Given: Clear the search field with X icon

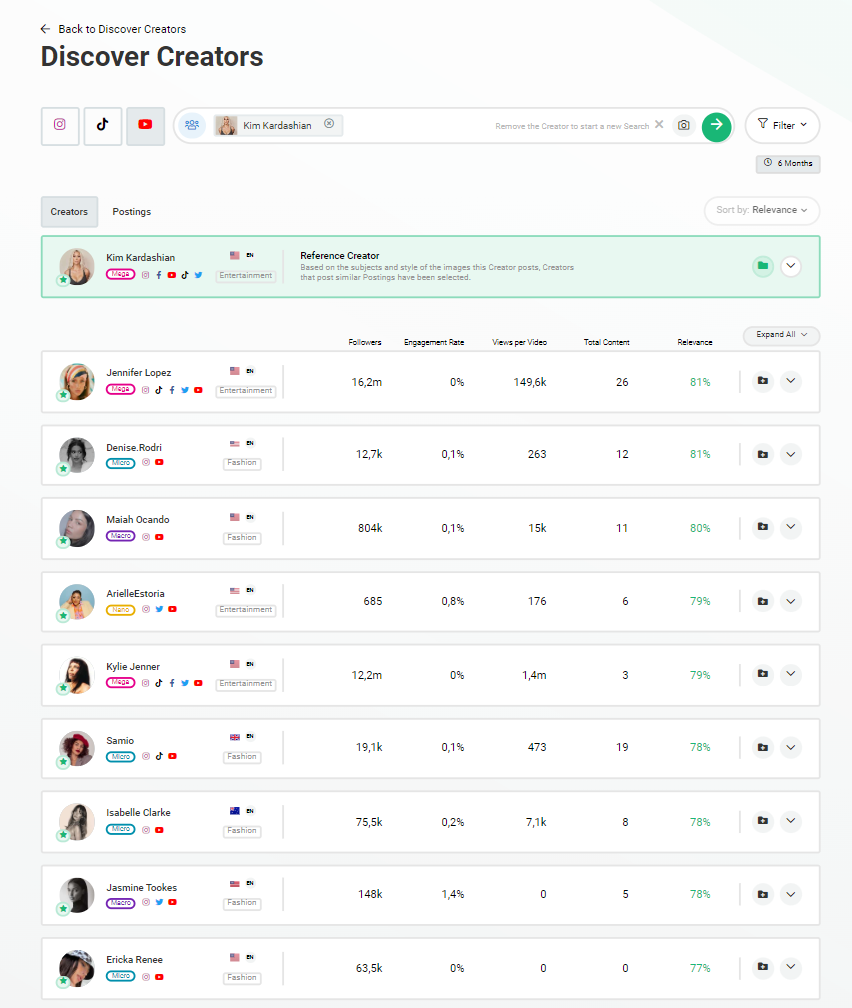Looking at the screenshot, I should [x=659, y=125].
